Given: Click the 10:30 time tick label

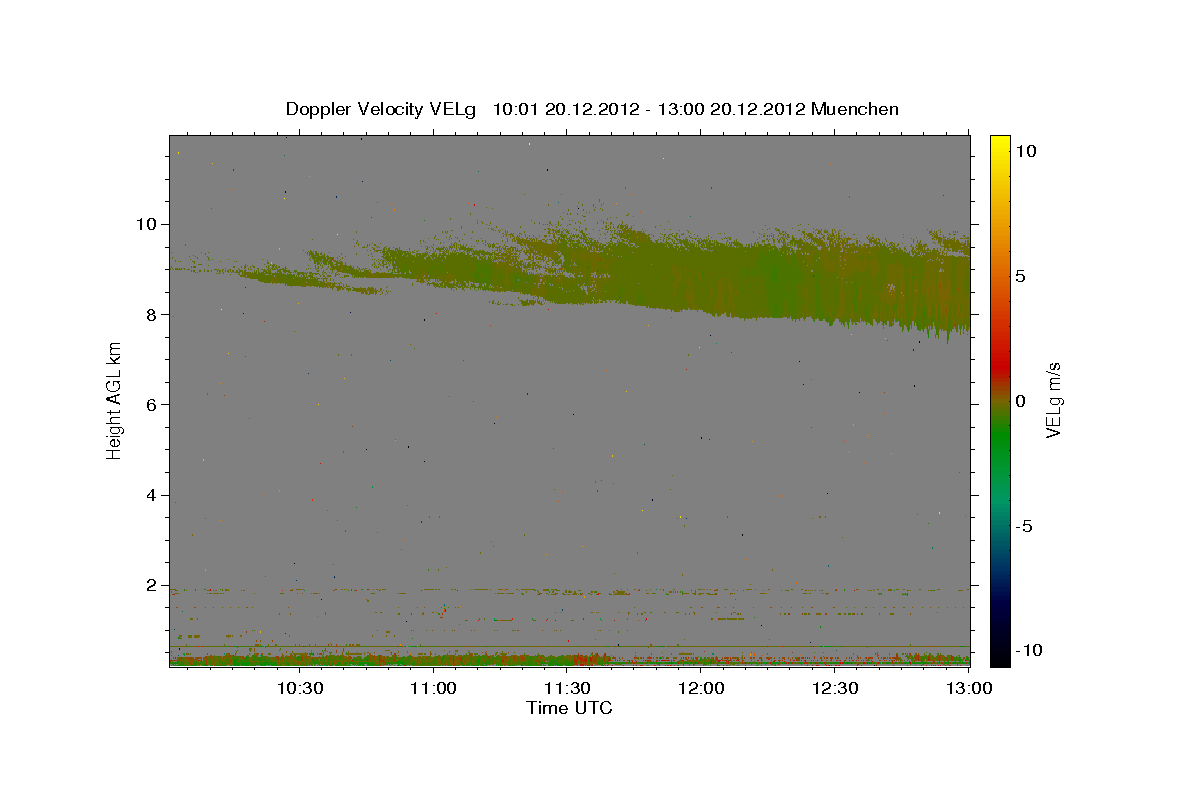Looking at the screenshot, I should coord(299,689).
